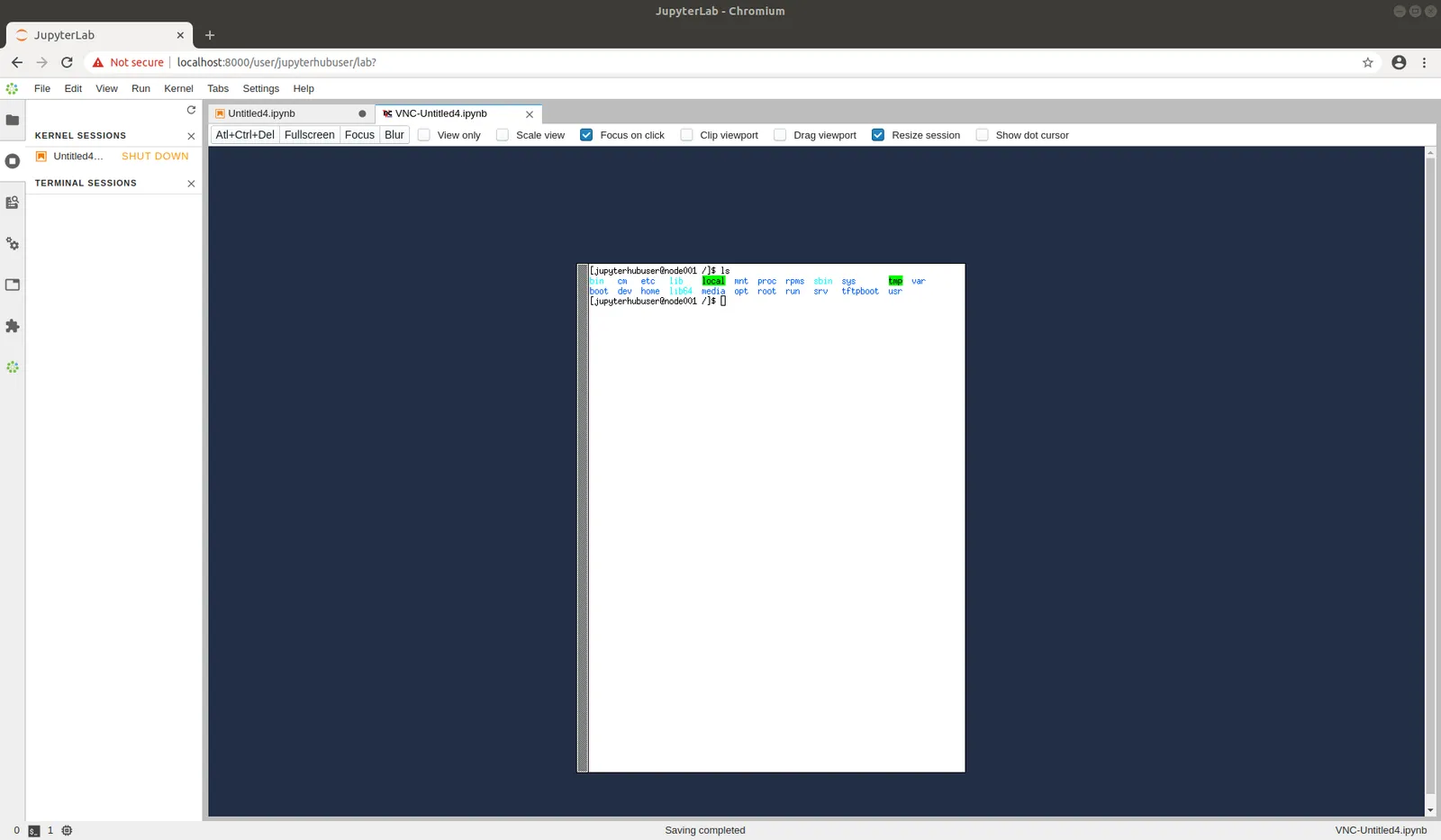The width and height of the screenshot is (1441, 840).
Task: Switch to the Untitled4.ipynb tab
Action: tap(292, 113)
